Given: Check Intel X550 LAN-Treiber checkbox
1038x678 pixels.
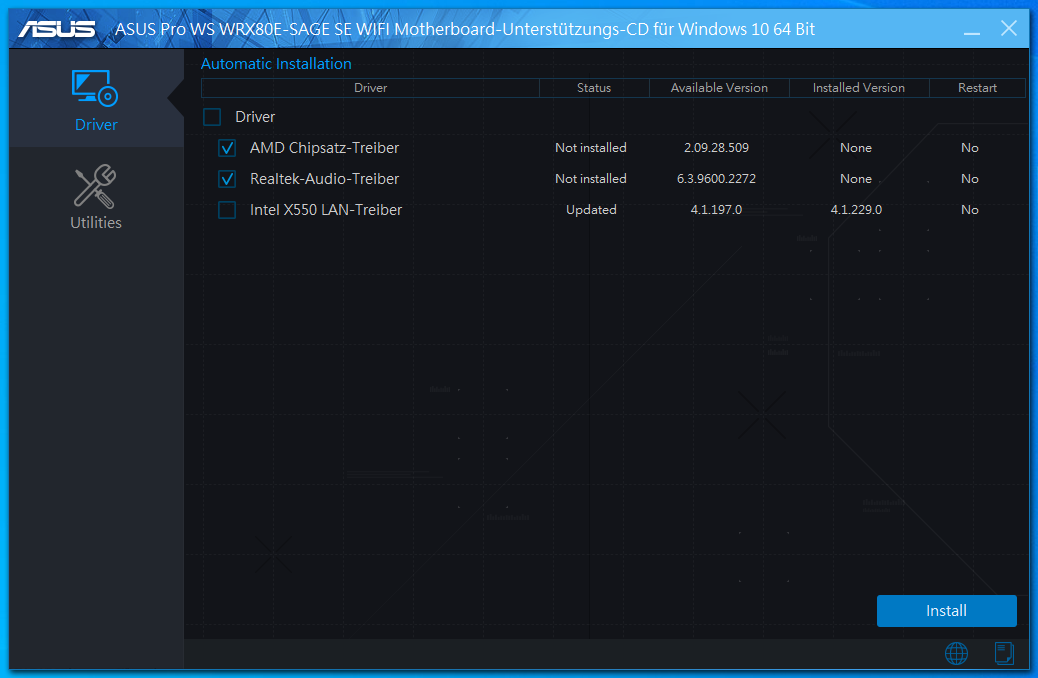Looking at the screenshot, I should click(227, 210).
